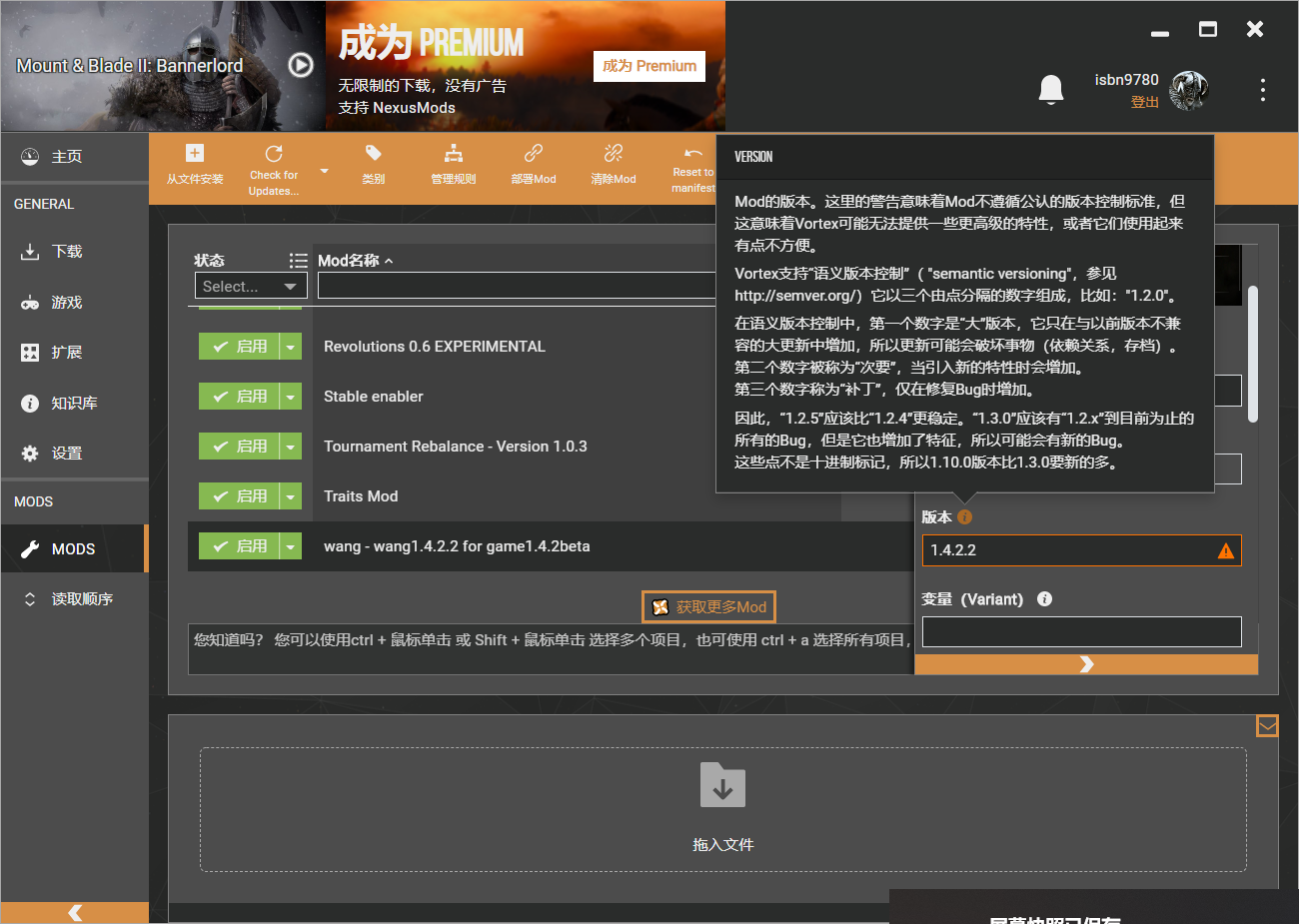
Task: Click the game launch play icon
Action: [x=301, y=65]
